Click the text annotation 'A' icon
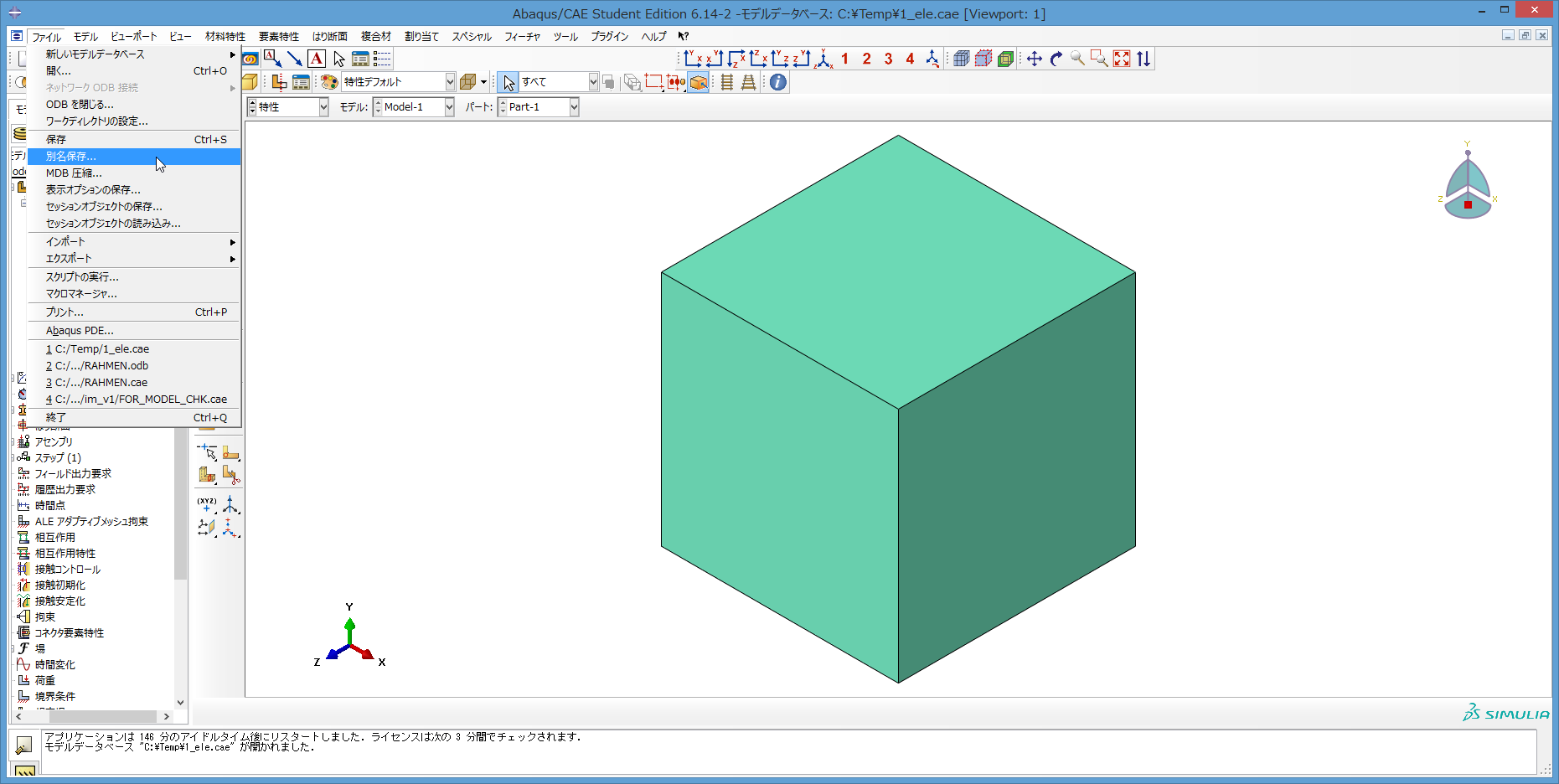 [x=317, y=59]
